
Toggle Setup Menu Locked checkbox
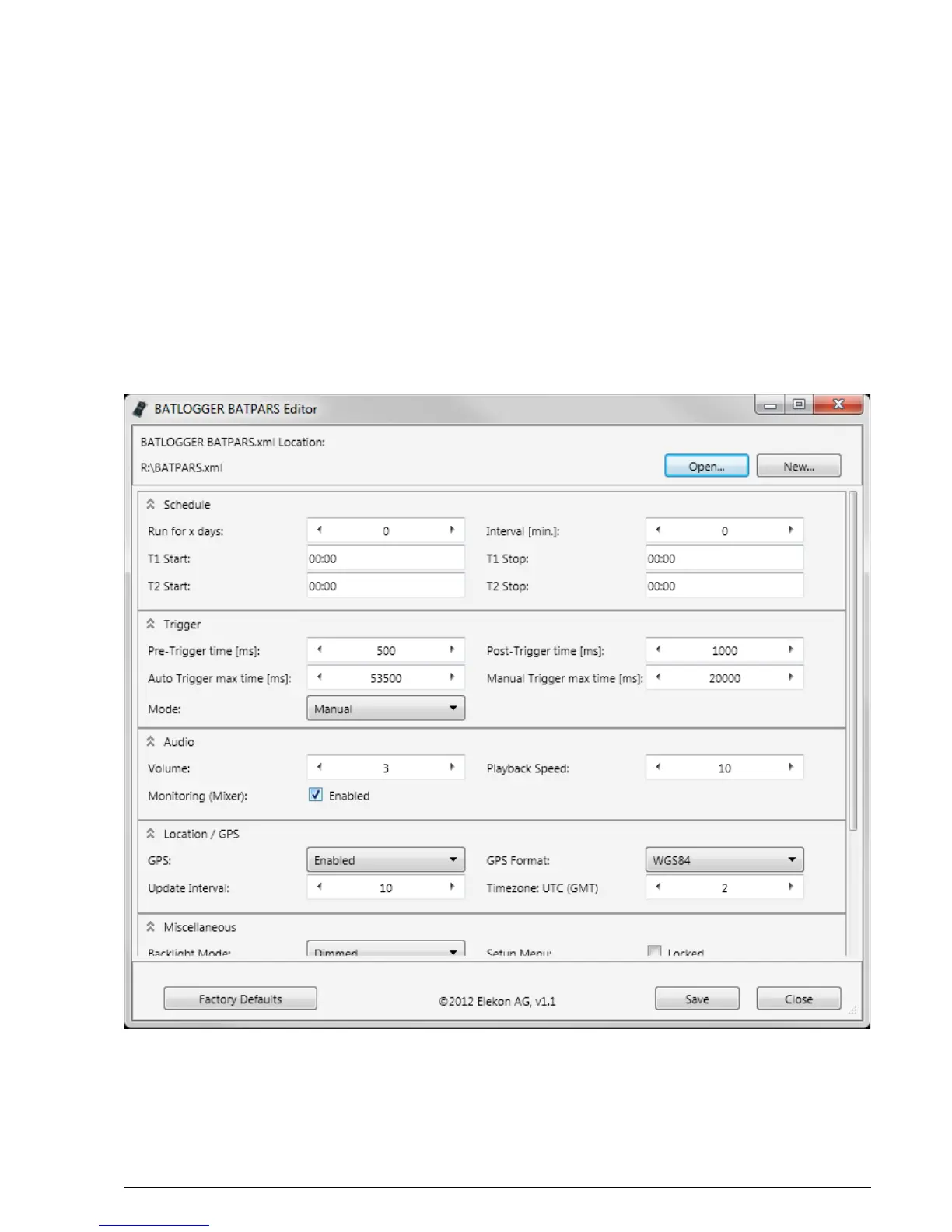(655, 951)
